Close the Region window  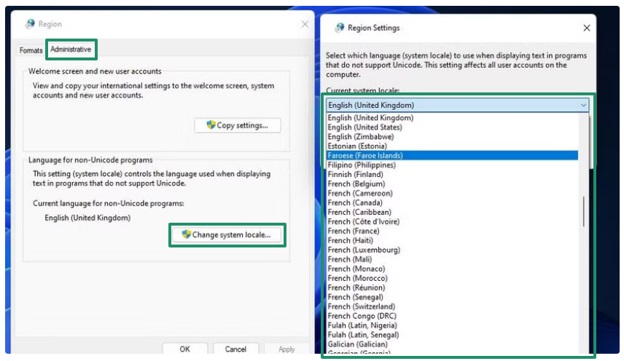[x=305, y=24]
